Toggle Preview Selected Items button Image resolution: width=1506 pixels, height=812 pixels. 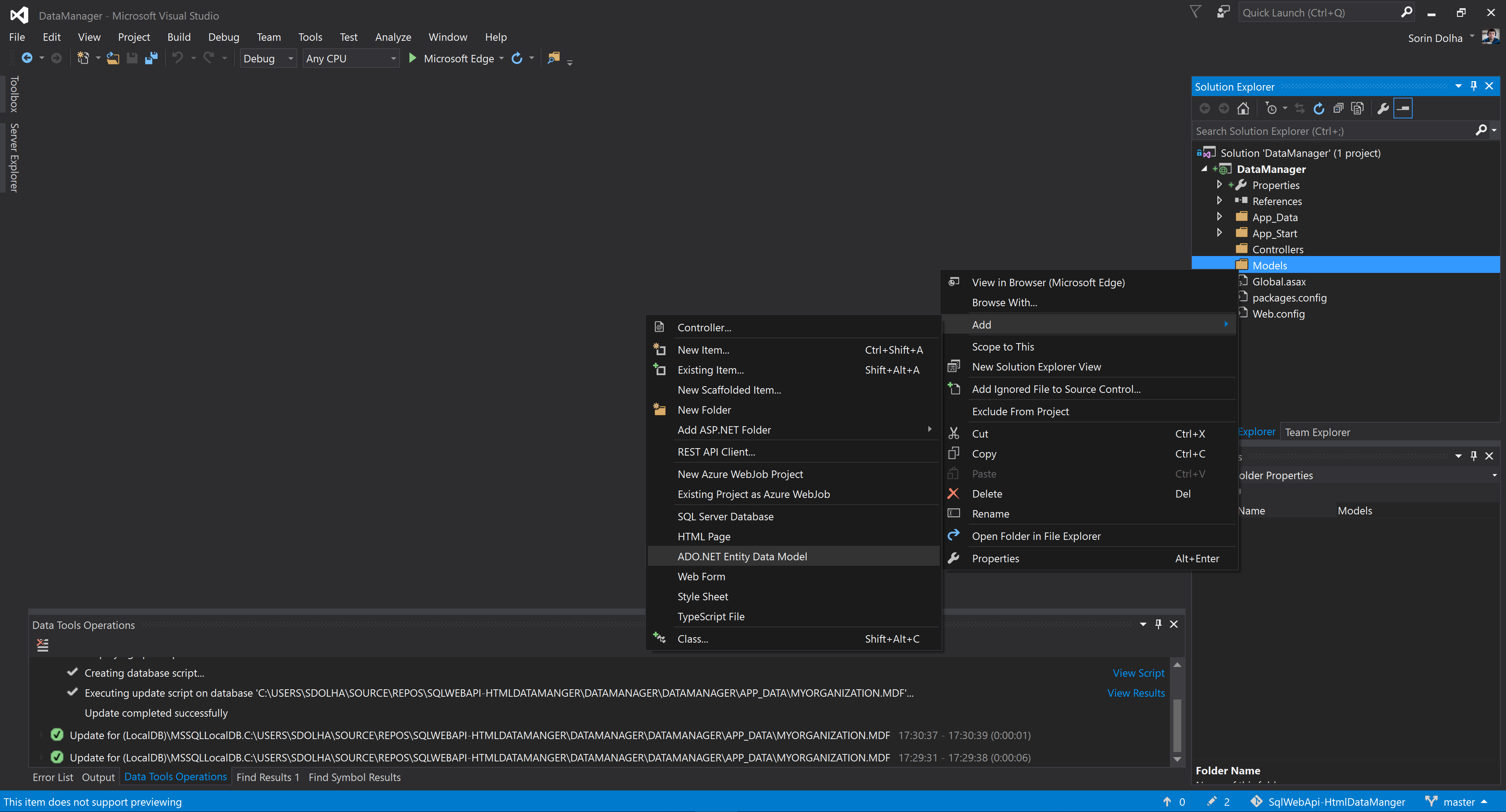(1402, 108)
